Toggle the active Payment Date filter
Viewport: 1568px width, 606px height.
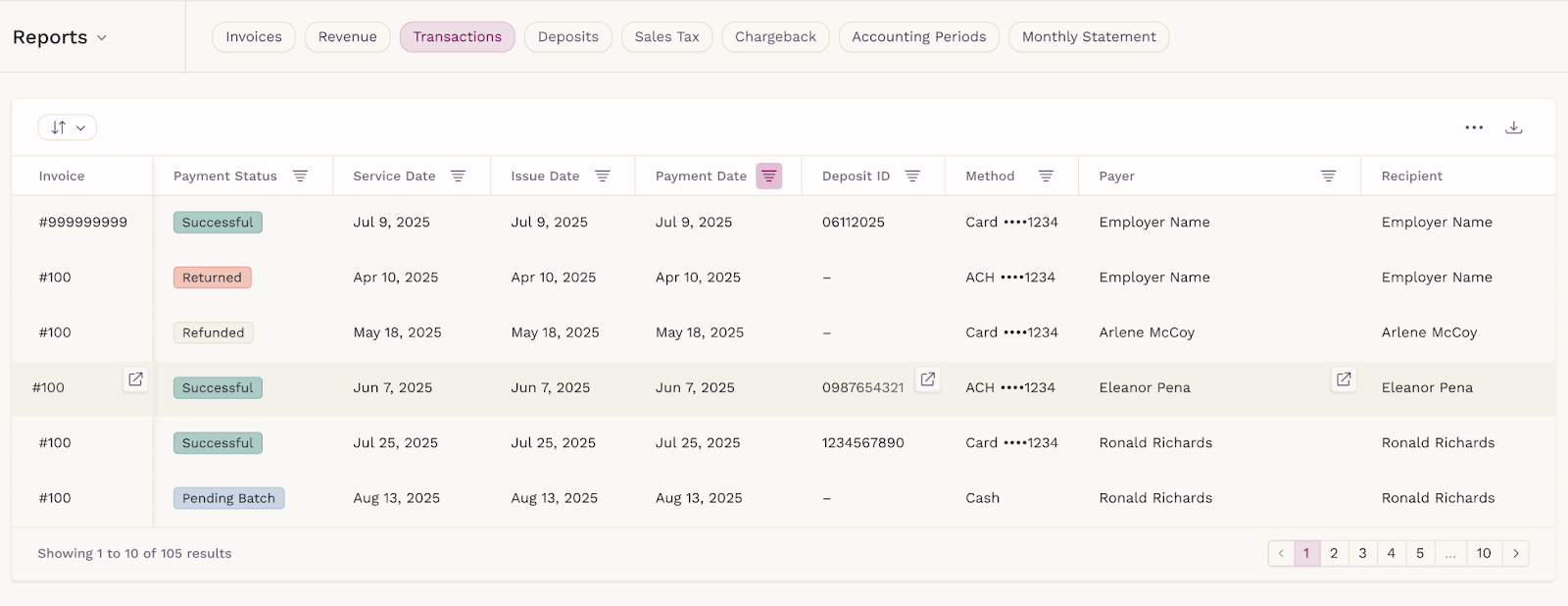tap(768, 177)
